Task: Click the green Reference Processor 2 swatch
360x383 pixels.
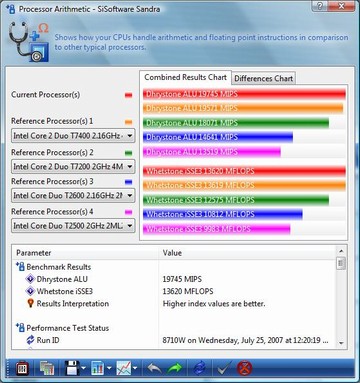Action: click(x=128, y=153)
